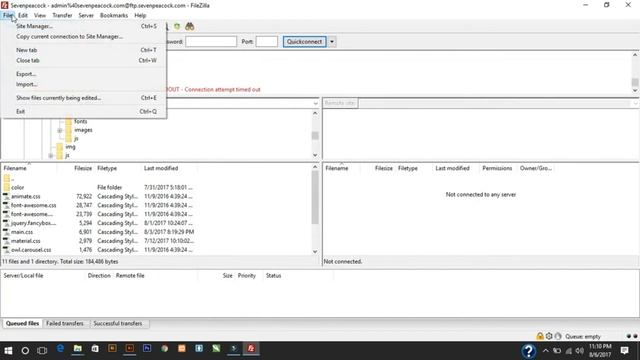The width and height of the screenshot is (640, 360).
Task: Open the Quickconnect history dropdown arrow
Action: 332,42
